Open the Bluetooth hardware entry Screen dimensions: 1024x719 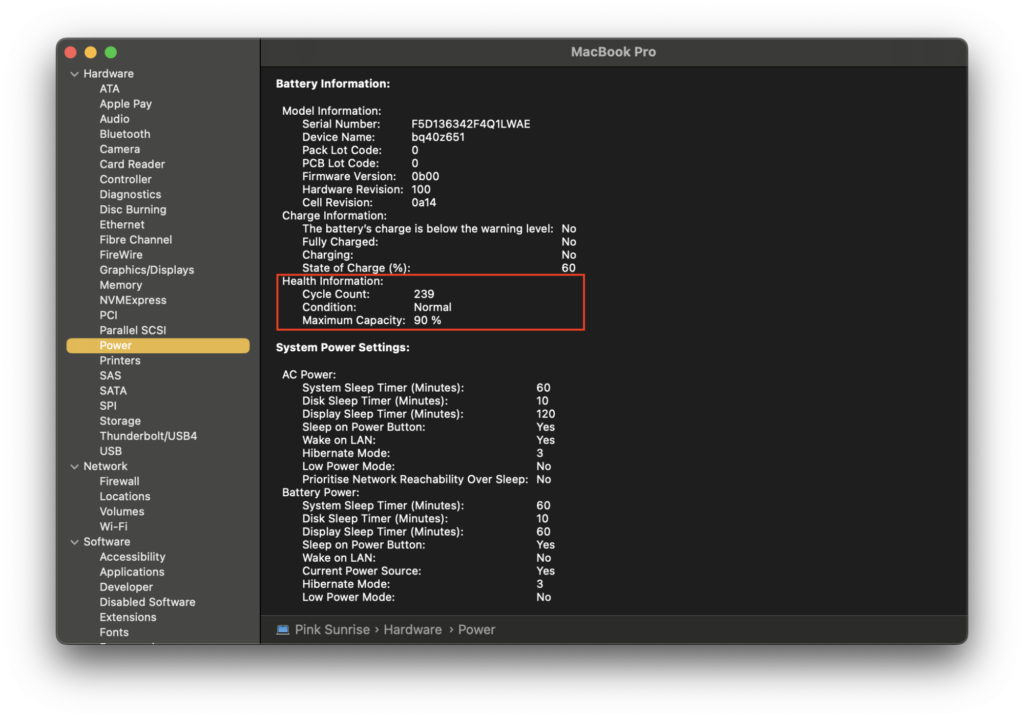(125, 134)
